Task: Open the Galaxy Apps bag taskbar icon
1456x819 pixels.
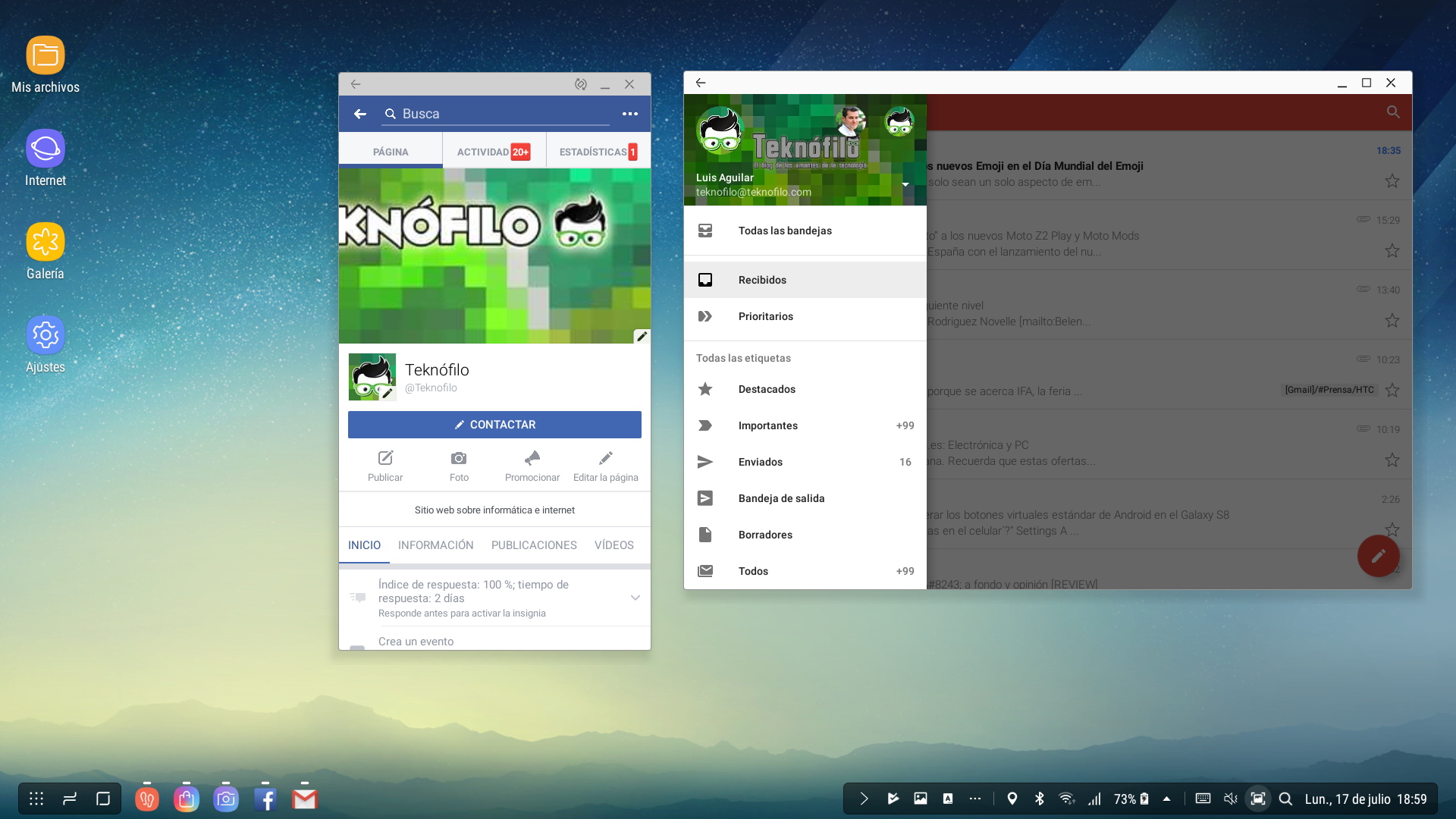Action: 187,799
